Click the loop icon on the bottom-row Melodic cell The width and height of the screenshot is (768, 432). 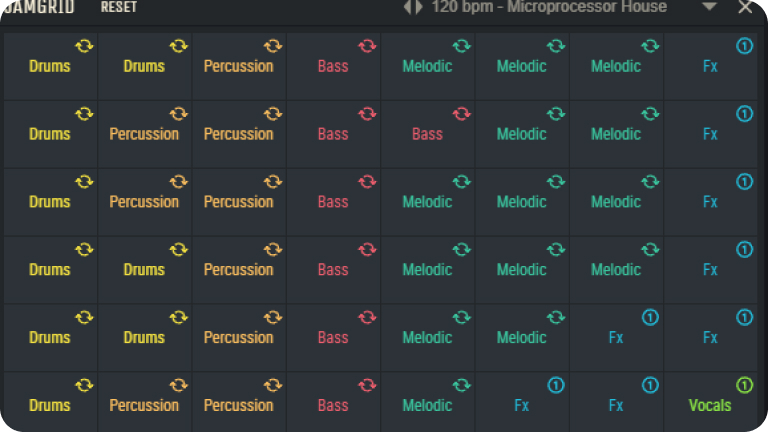[461, 385]
